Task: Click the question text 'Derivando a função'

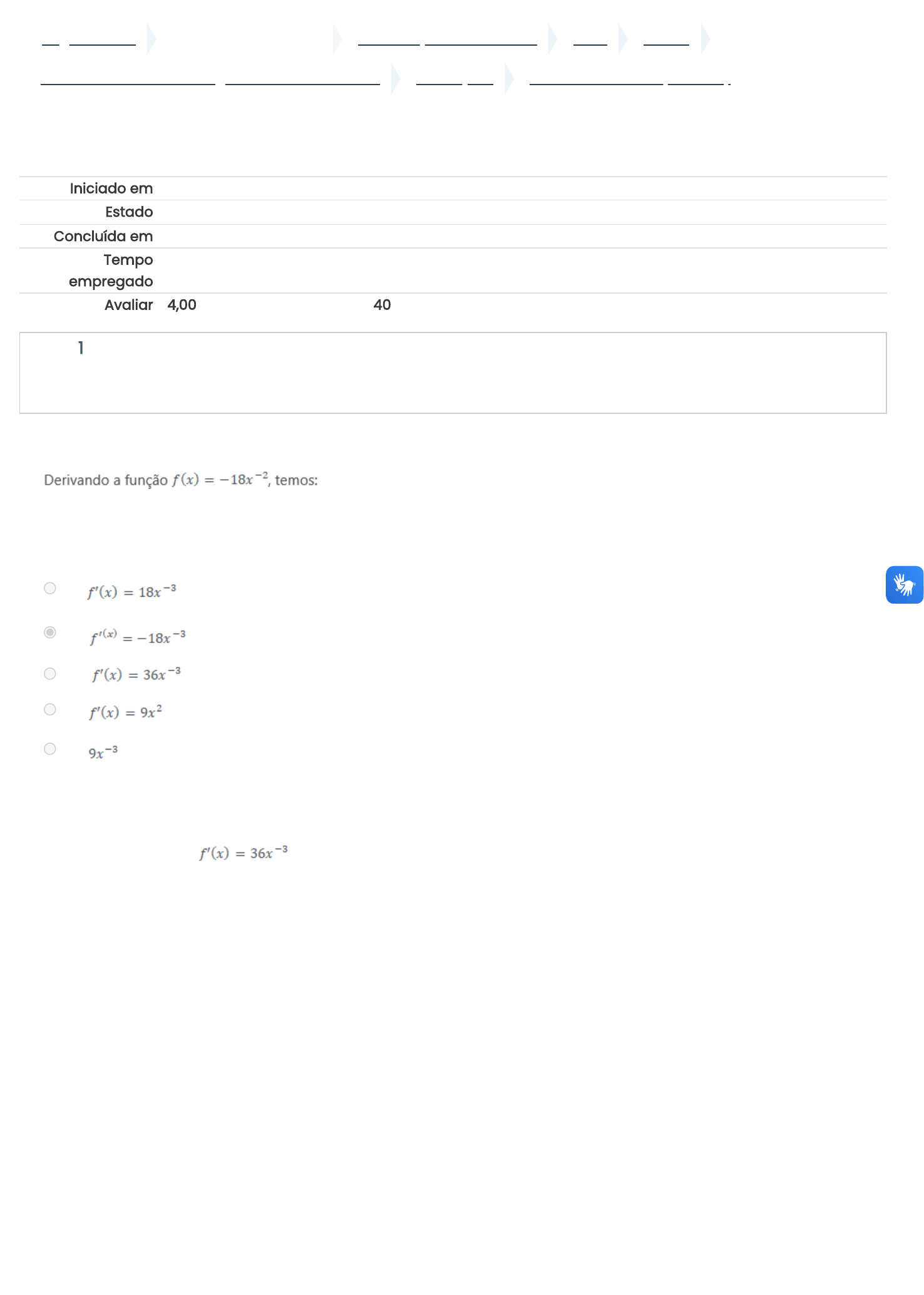Action: [106, 480]
